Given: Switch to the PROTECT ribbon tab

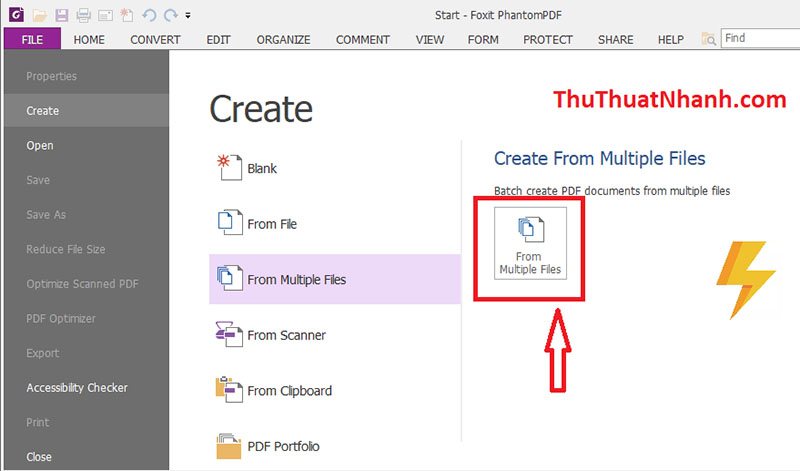Looking at the screenshot, I should (547, 39).
